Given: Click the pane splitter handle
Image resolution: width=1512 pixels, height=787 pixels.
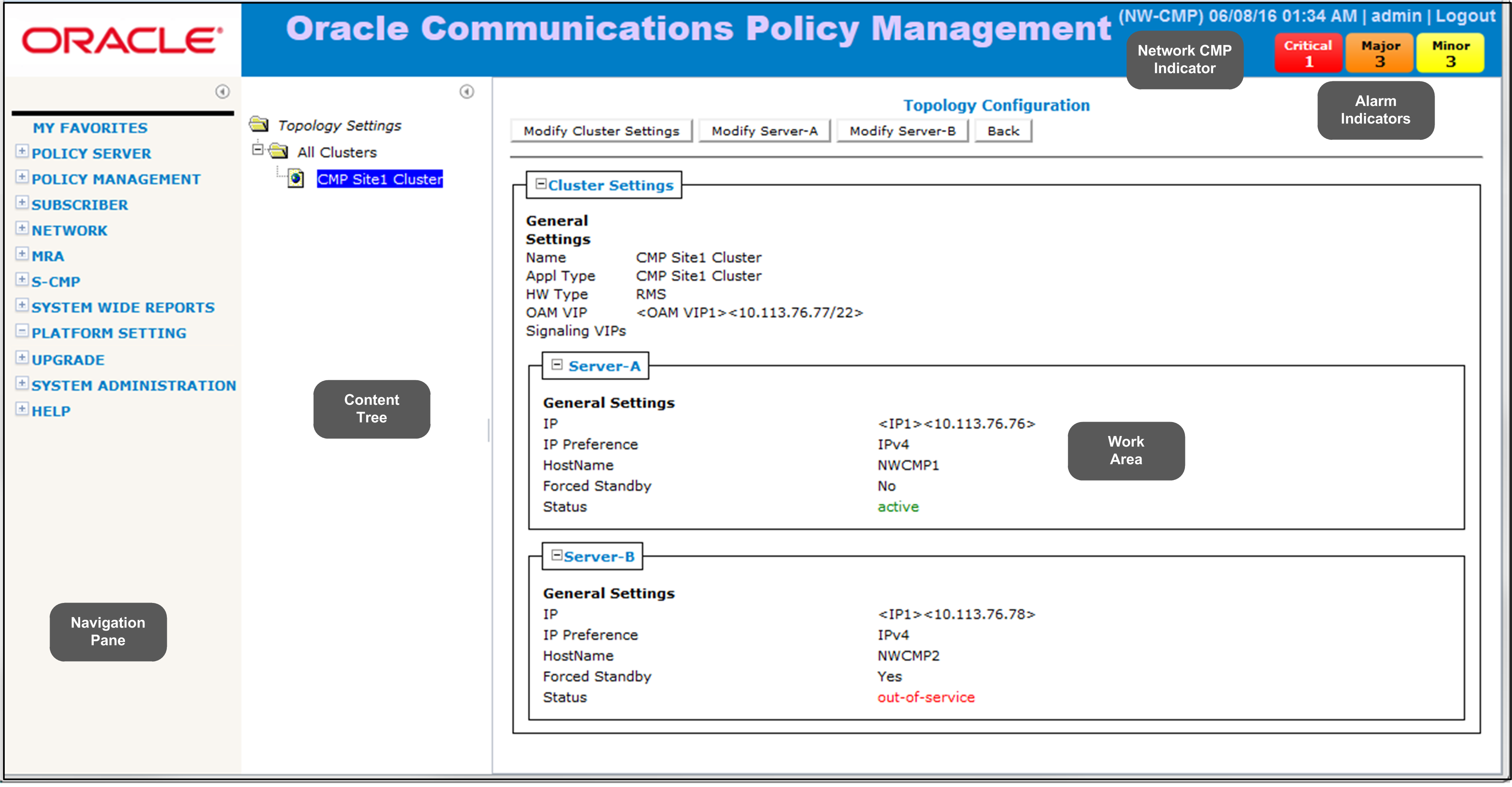Looking at the screenshot, I should (488, 430).
